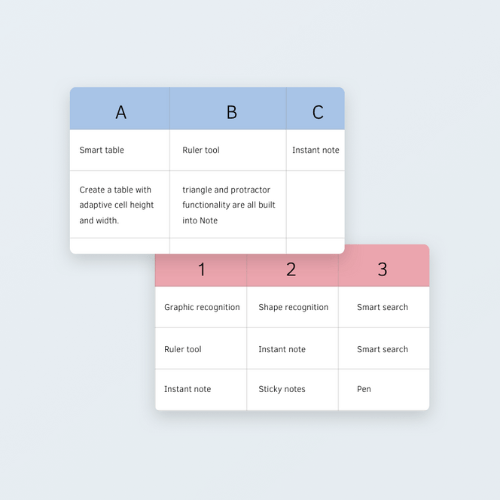
Task: Select column header C
Action: [316, 108]
